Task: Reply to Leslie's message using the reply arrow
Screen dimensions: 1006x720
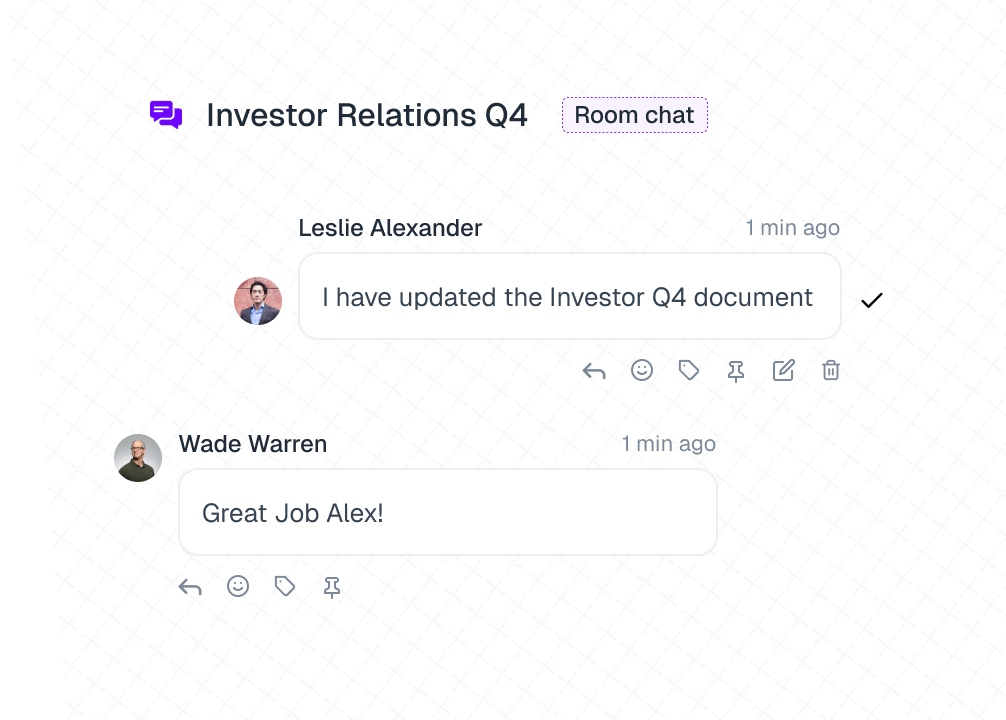Action: click(594, 370)
